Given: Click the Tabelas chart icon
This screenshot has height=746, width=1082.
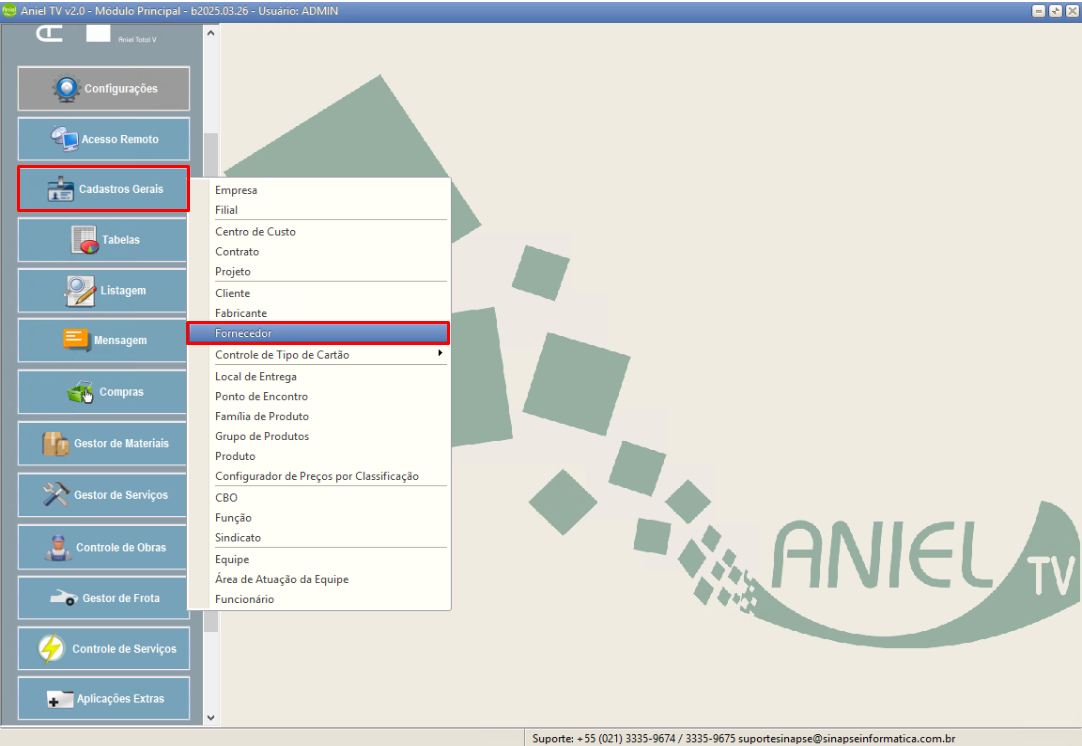Looking at the screenshot, I should [x=85, y=240].
